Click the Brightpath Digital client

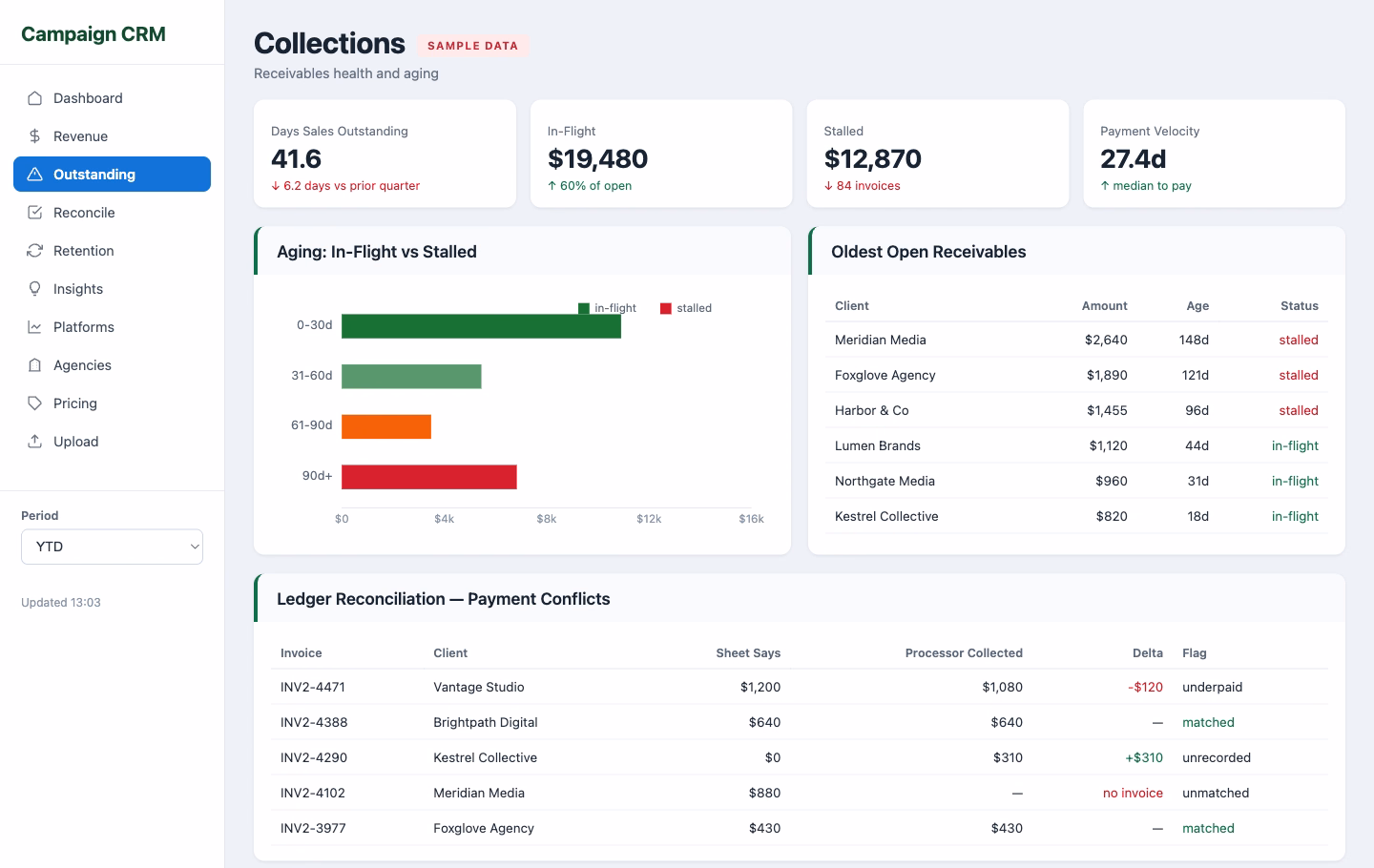pyautogui.click(x=486, y=722)
